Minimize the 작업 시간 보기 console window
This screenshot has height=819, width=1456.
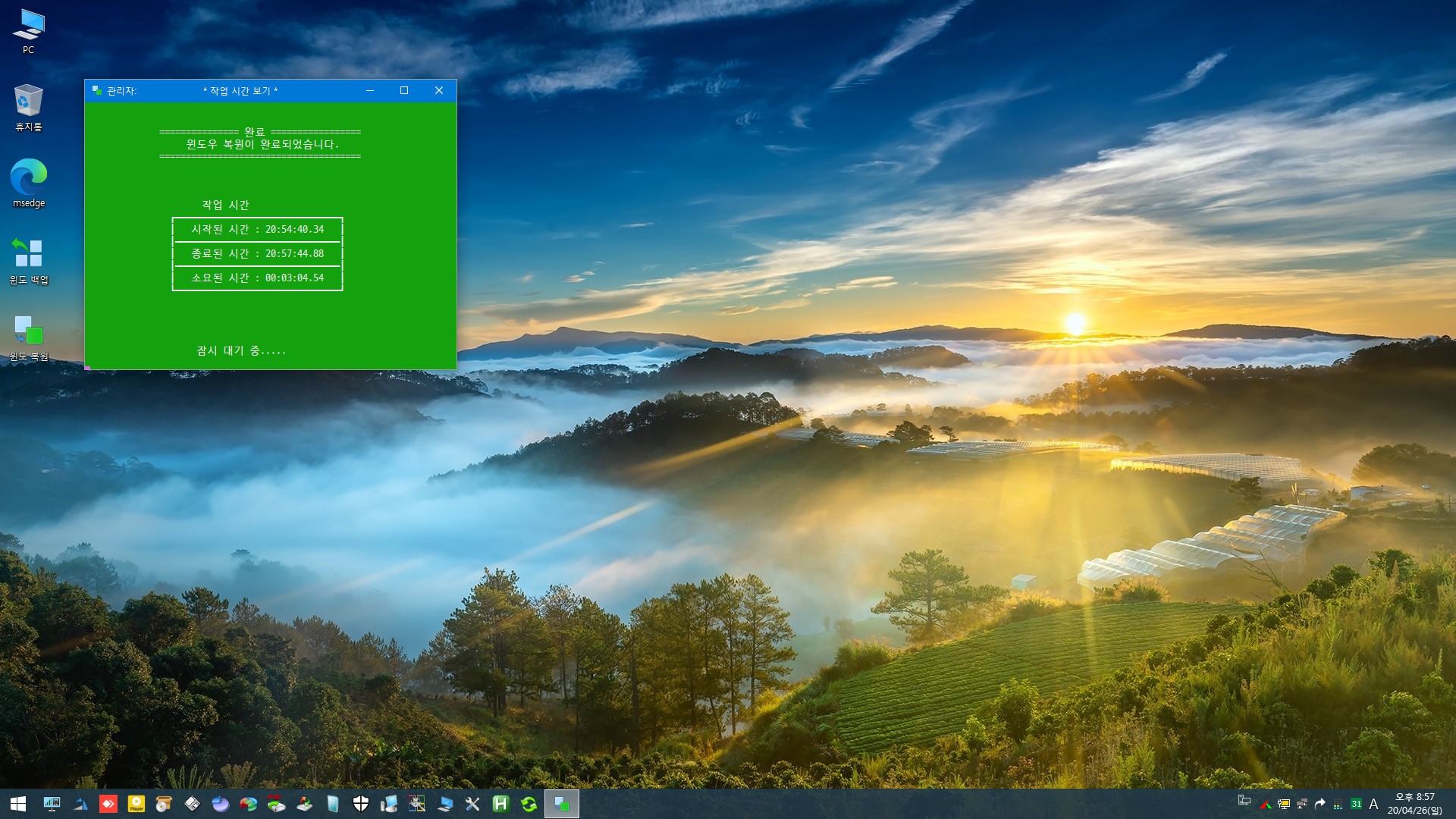coord(370,90)
